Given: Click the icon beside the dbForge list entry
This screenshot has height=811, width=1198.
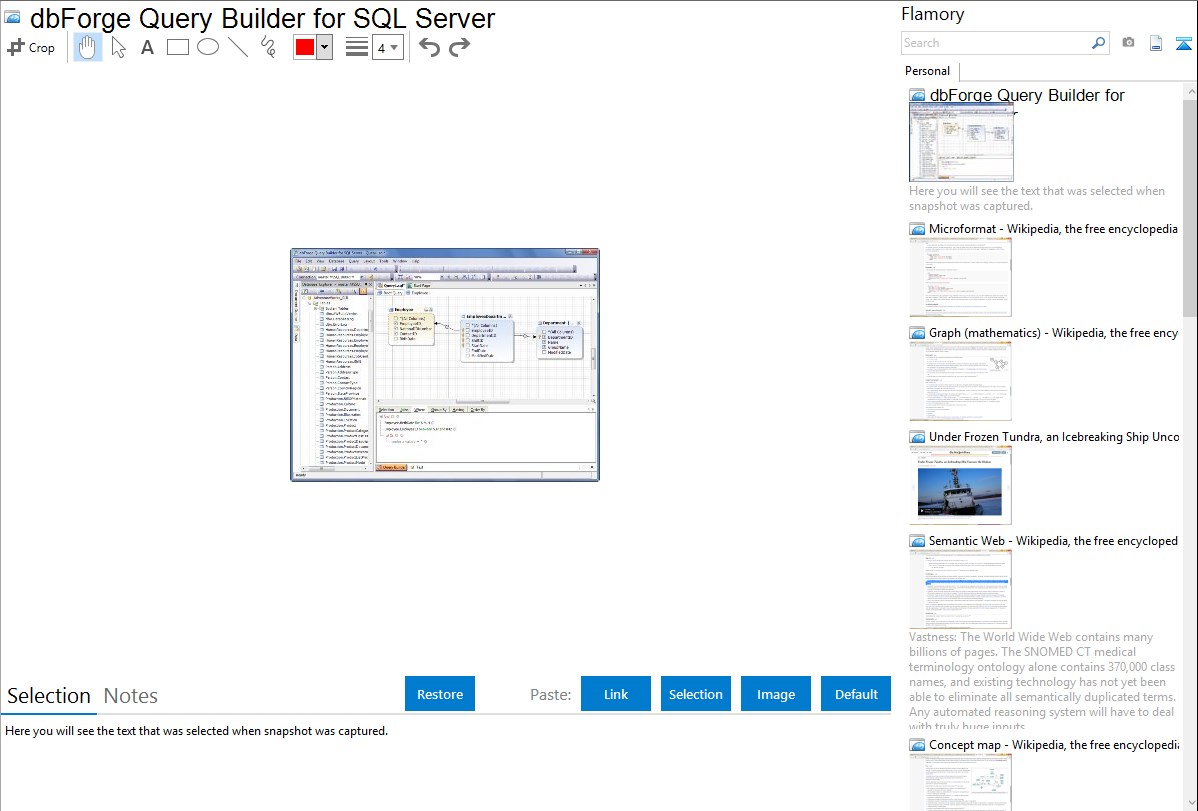Looking at the screenshot, I should click(917, 96).
